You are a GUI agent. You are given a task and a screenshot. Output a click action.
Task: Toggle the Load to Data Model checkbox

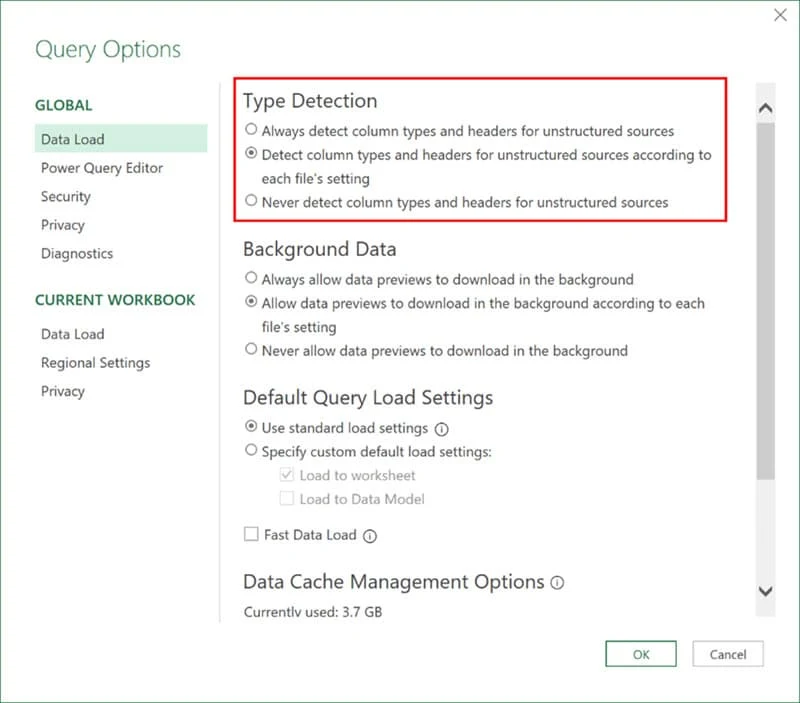coord(287,498)
